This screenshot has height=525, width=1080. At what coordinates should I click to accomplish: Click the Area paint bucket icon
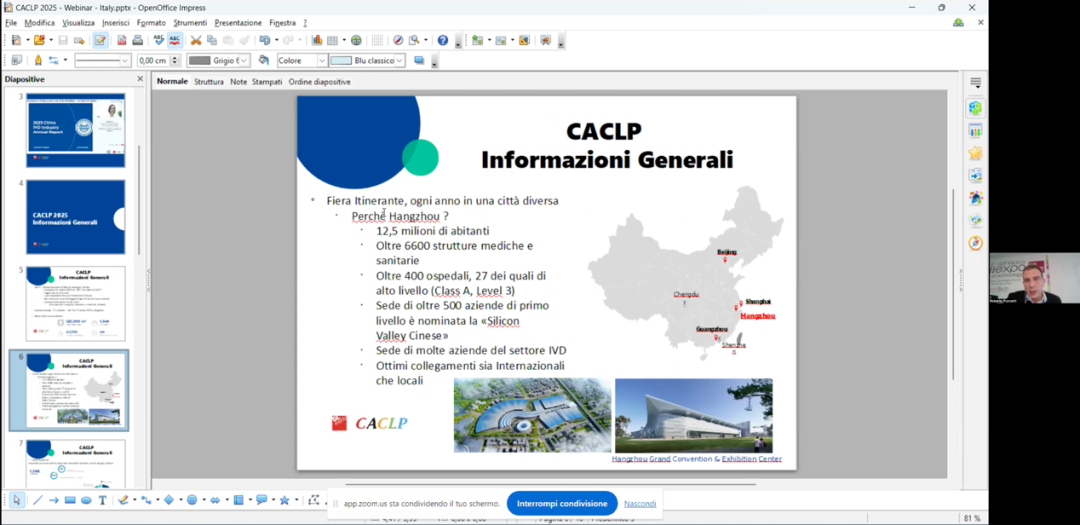pos(263,61)
